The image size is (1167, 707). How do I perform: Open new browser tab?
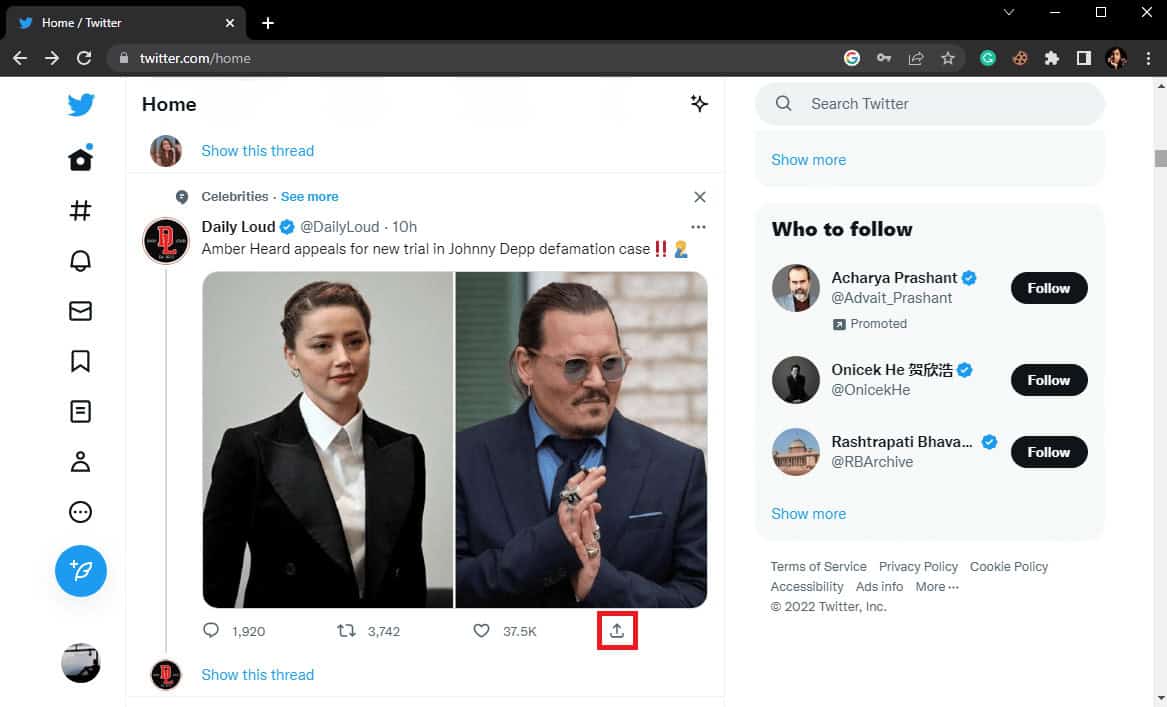click(x=268, y=23)
